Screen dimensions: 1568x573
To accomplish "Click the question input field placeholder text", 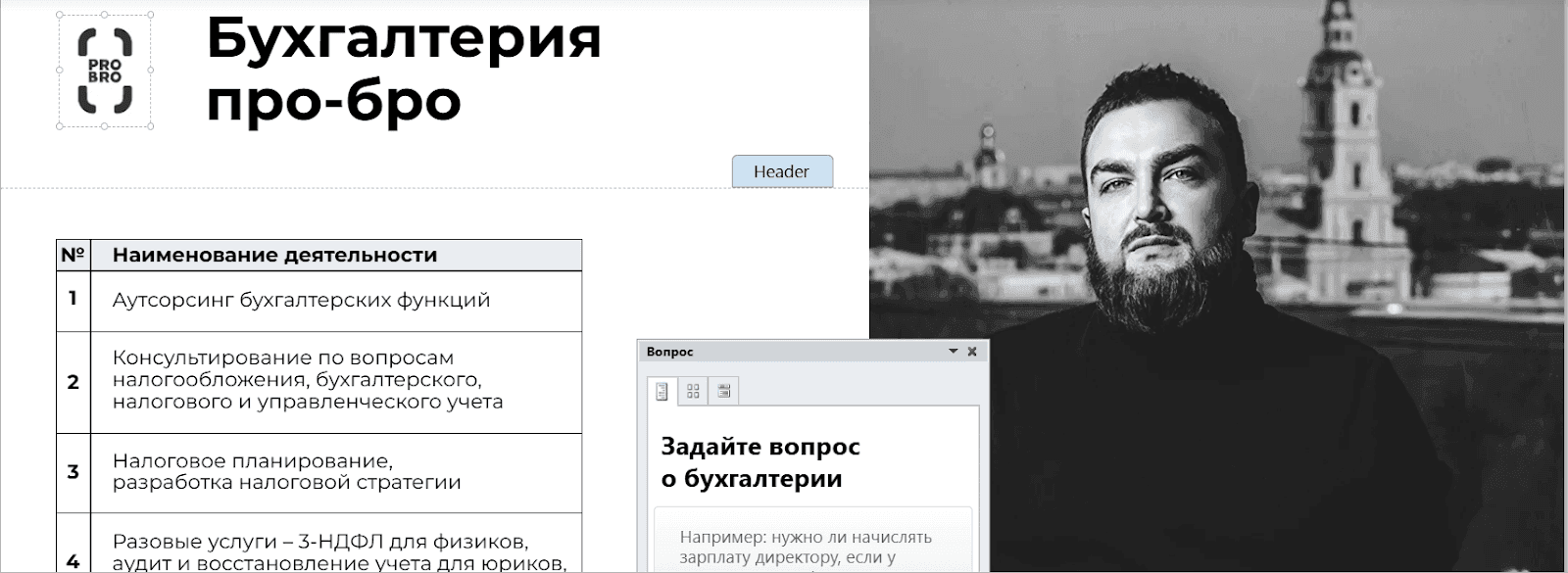I will click(806, 548).
